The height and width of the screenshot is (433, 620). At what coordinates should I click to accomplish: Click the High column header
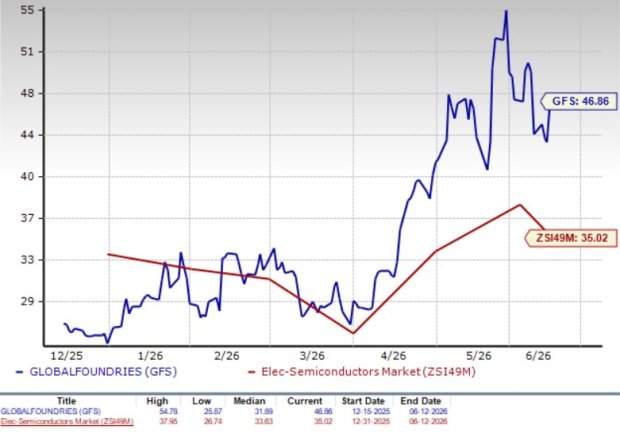(157, 401)
